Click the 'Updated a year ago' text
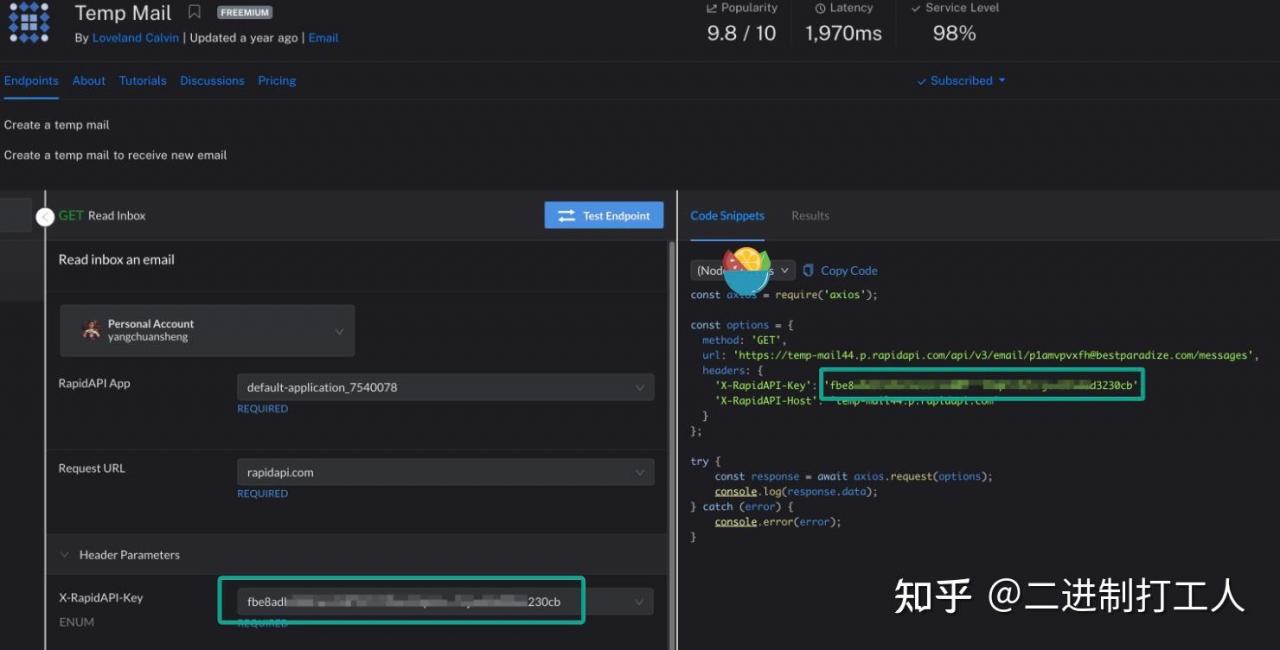Viewport: 1280px width, 650px height. 244,38
